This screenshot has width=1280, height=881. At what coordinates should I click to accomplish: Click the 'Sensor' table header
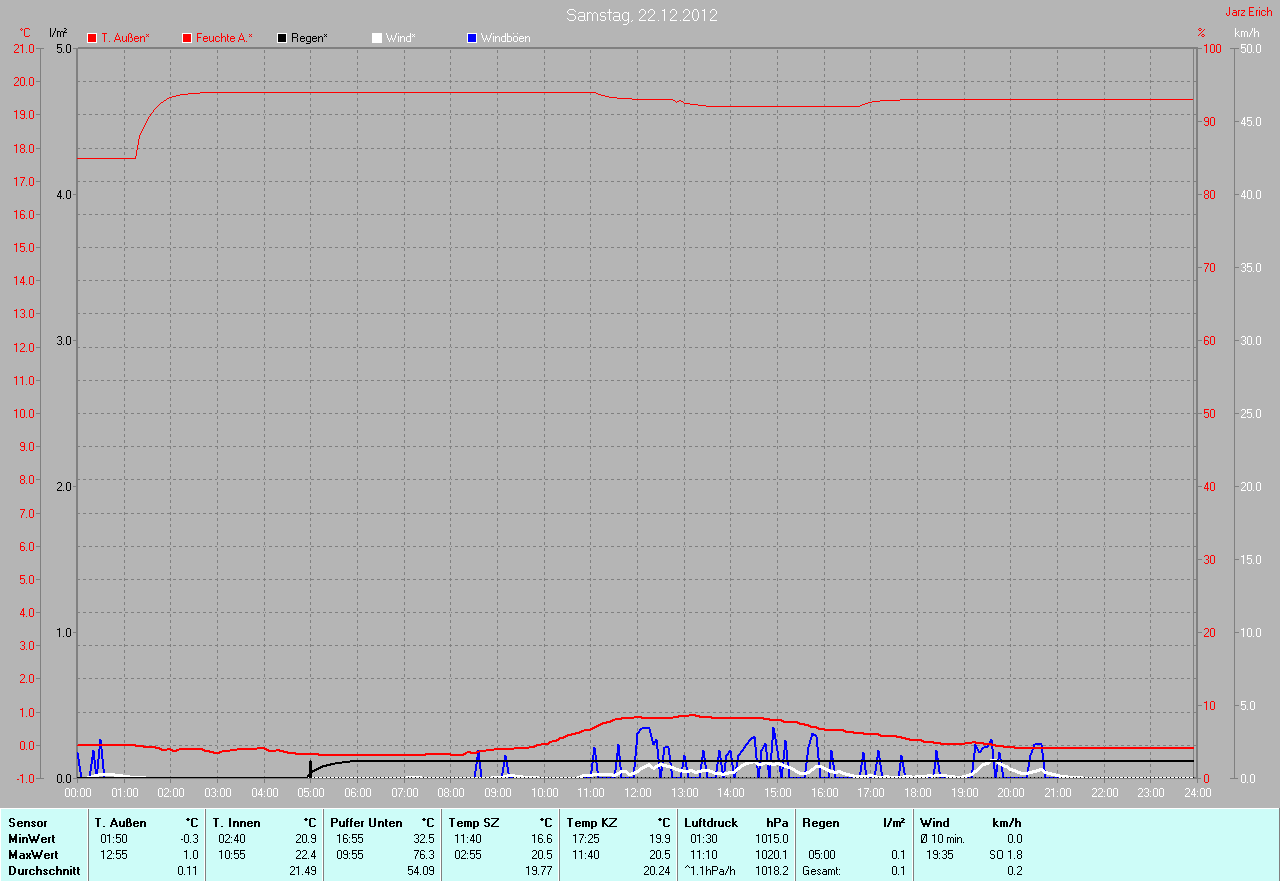coord(27,823)
